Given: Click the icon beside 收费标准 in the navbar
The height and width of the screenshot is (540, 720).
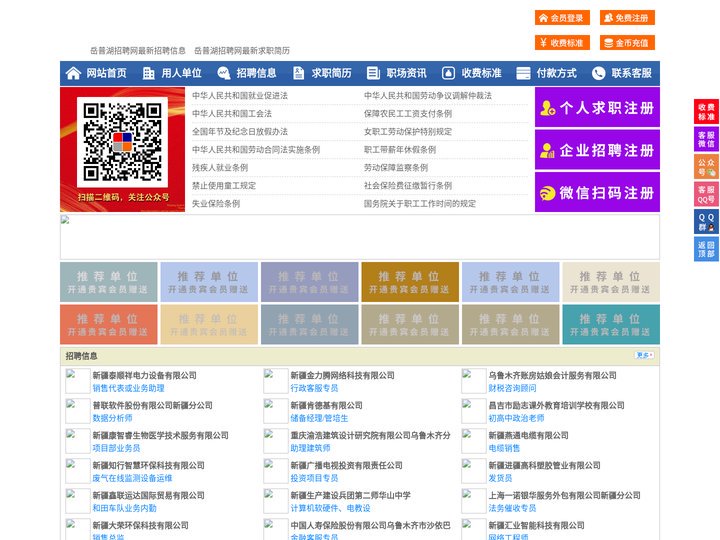Looking at the screenshot, I should (x=448, y=73).
